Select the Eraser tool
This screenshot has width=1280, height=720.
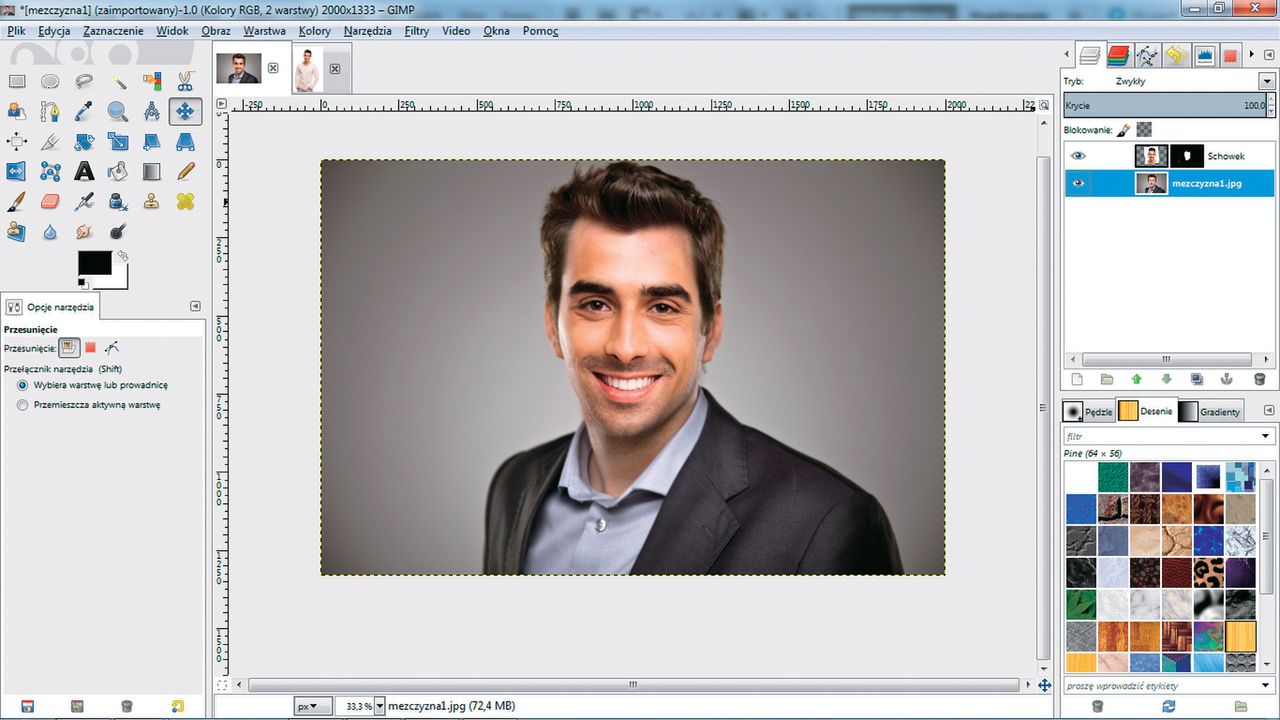click(x=50, y=201)
